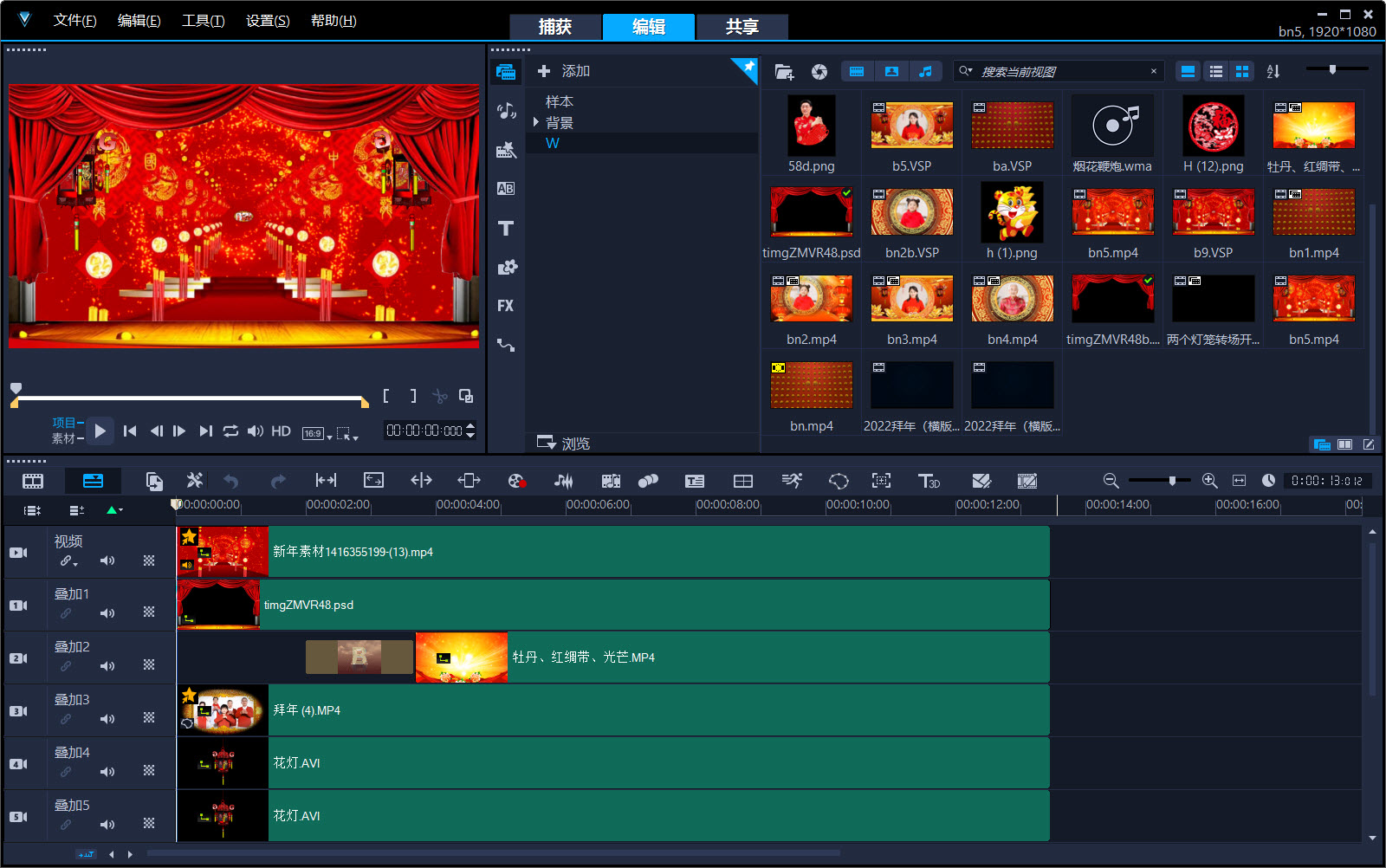Viewport: 1386px width, 868px height.
Task: Open the preview resize/crop dropdown
Action: click(347, 433)
